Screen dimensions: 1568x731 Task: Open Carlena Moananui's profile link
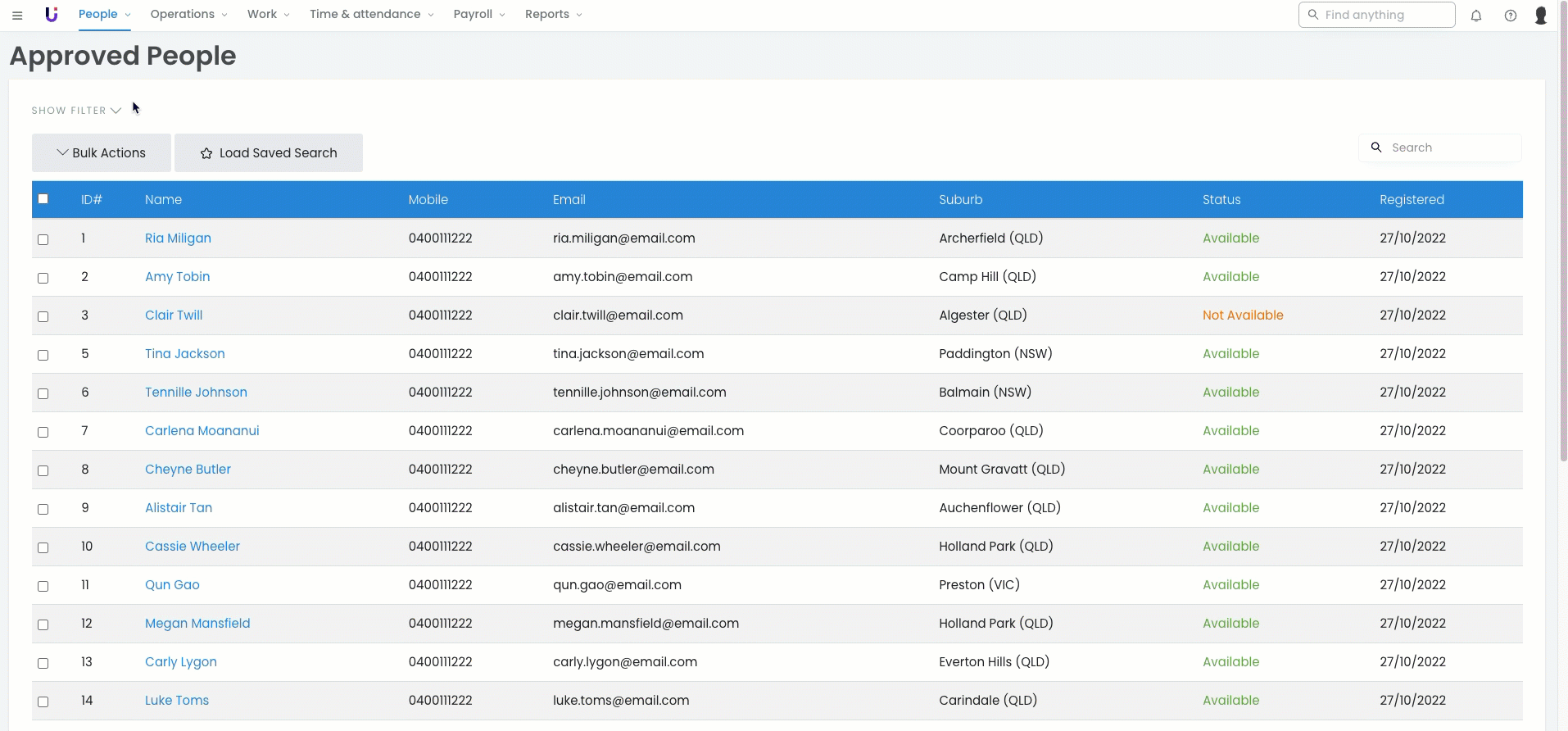[x=202, y=431]
